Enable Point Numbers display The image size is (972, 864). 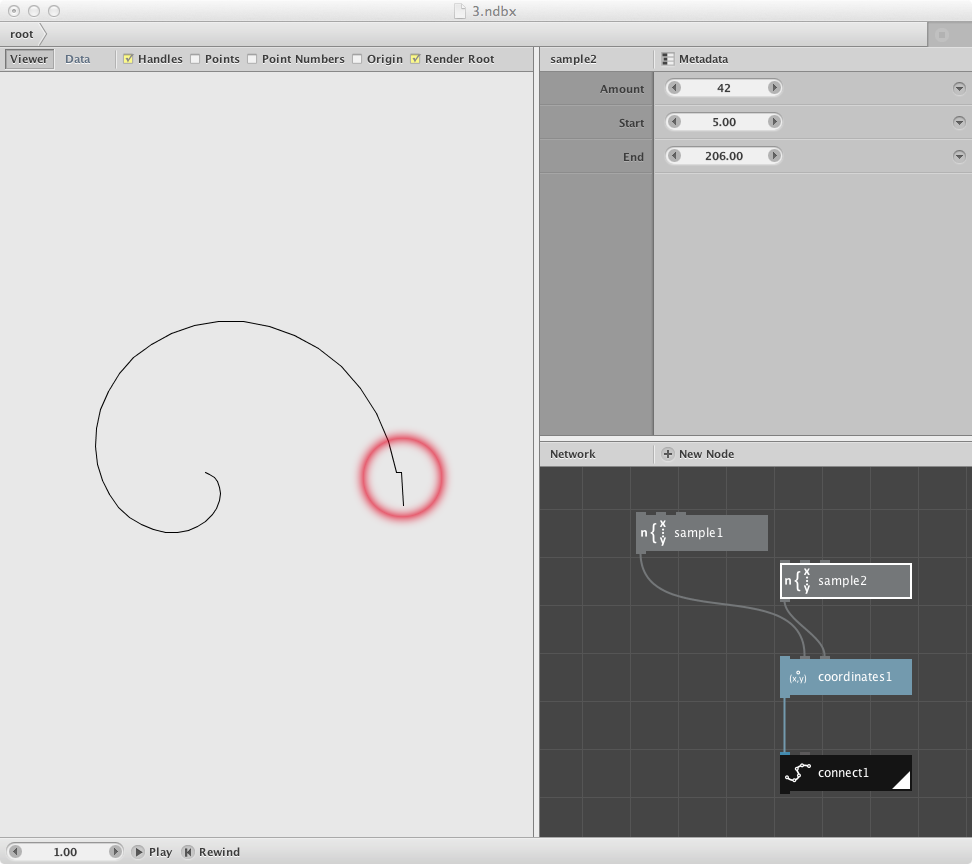[x=252, y=59]
